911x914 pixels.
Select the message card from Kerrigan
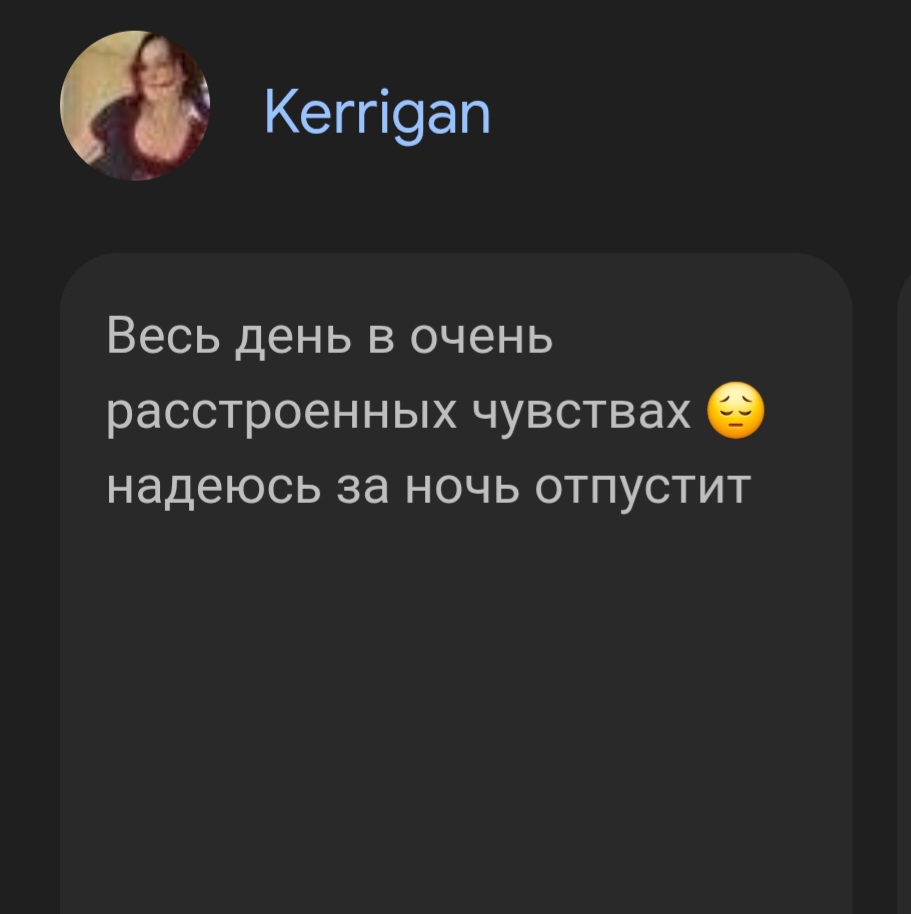456,583
